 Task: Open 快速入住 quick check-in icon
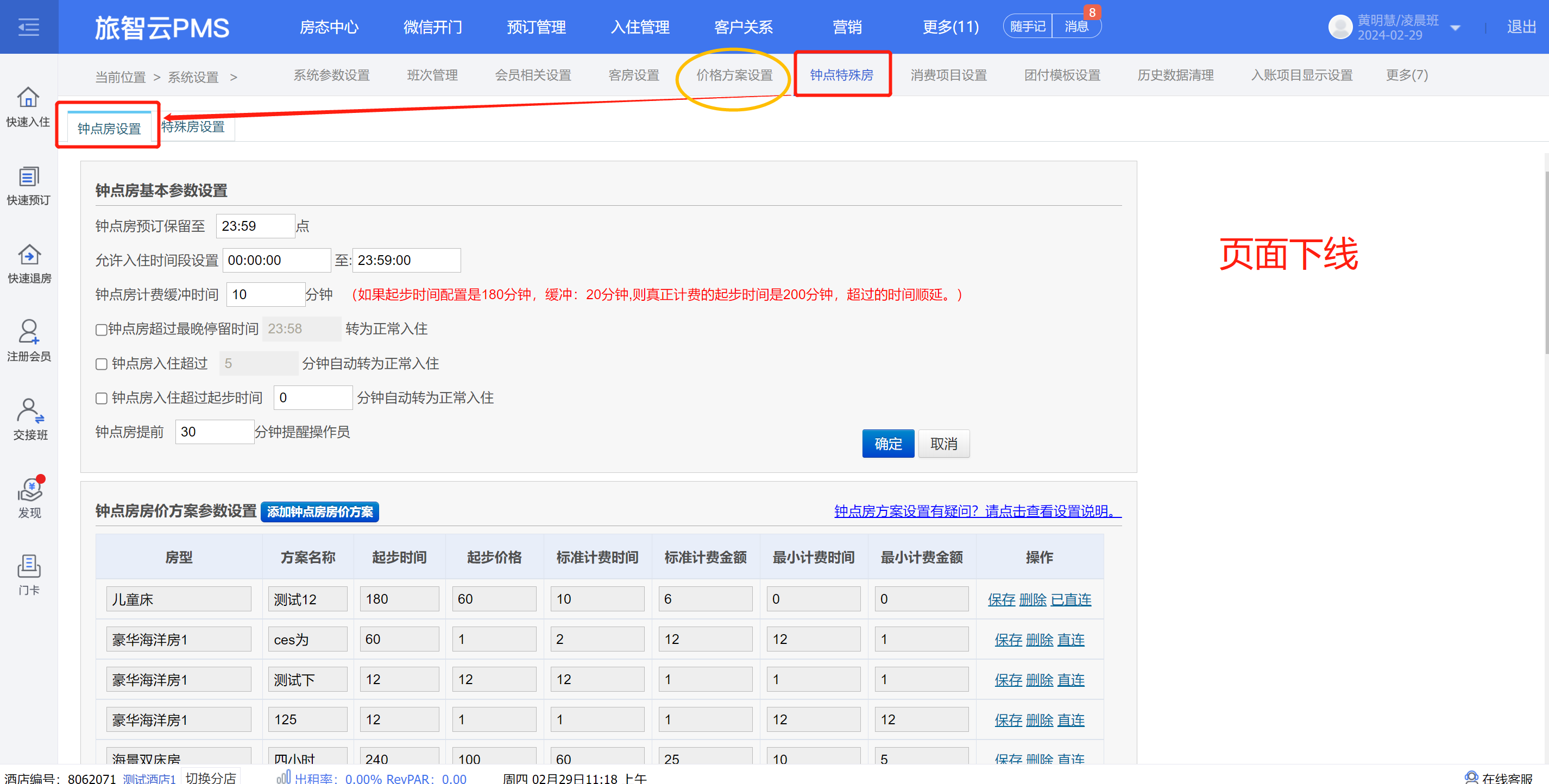(x=28, y=107)
